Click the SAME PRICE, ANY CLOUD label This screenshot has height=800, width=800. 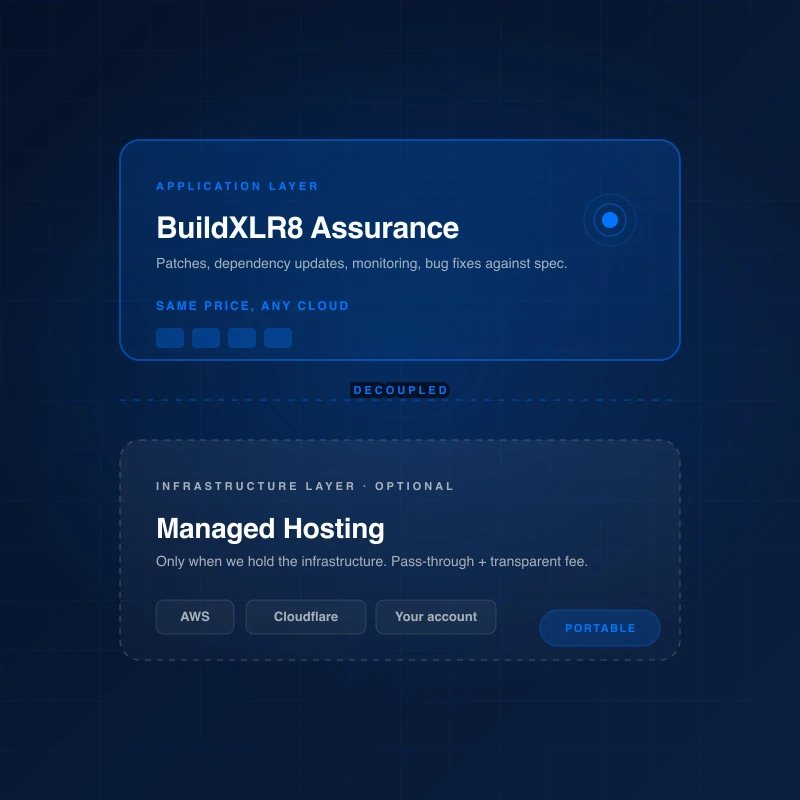point(253,306)
